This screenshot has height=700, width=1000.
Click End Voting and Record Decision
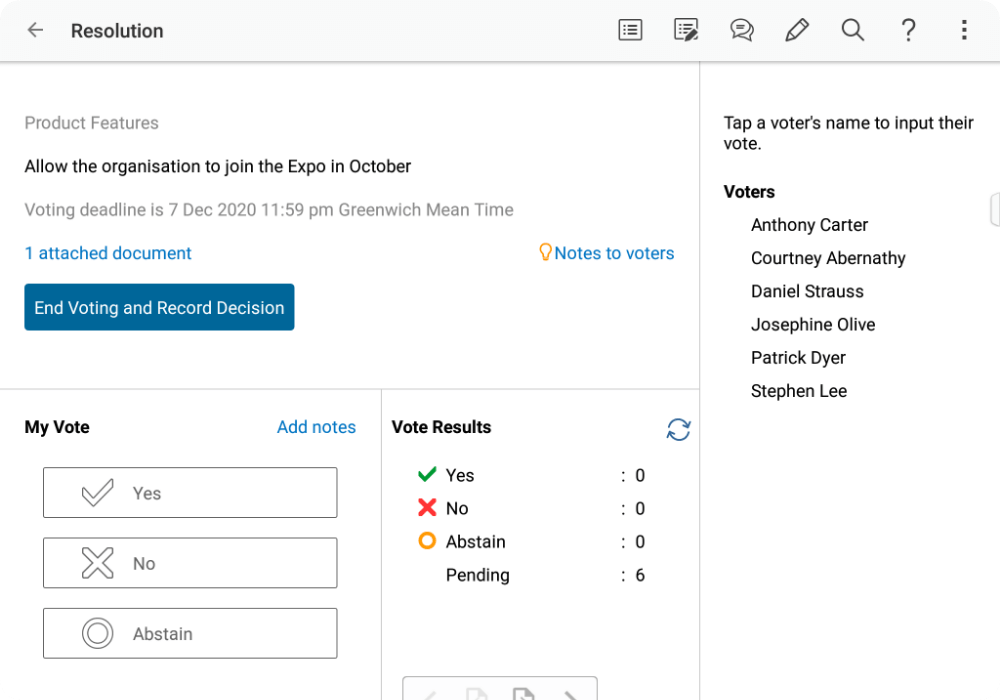[x=159, y=308]
